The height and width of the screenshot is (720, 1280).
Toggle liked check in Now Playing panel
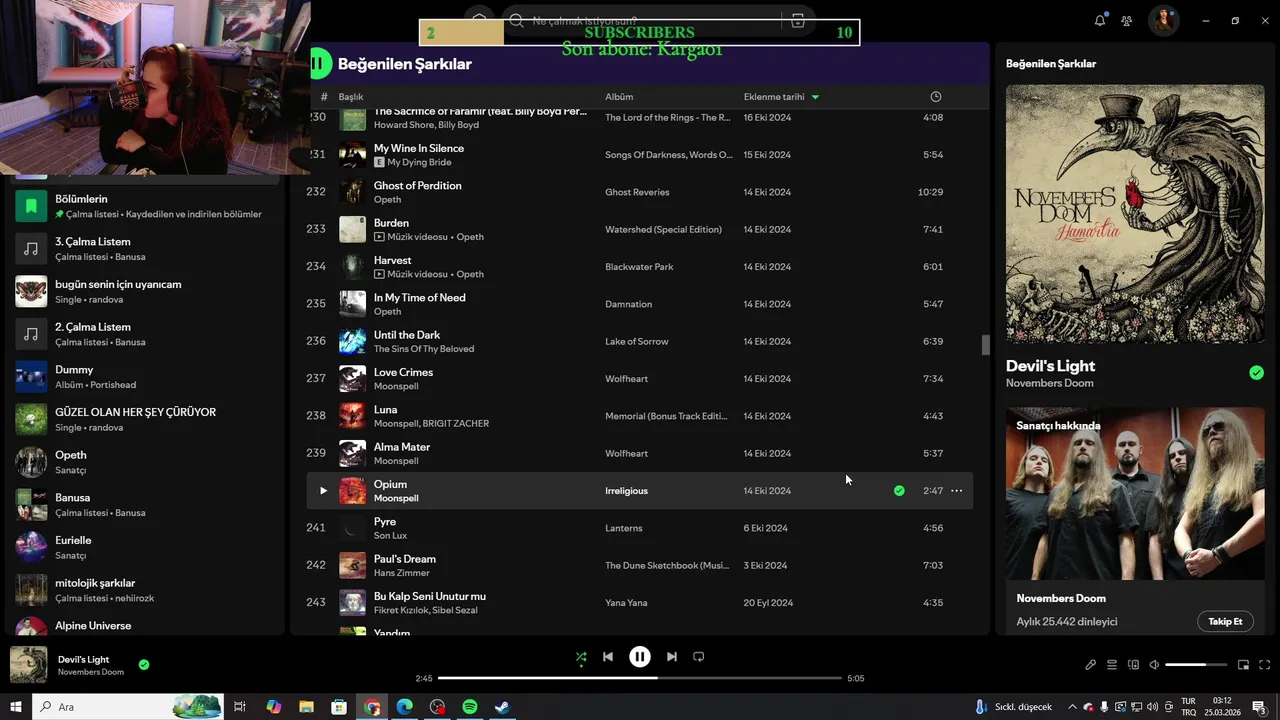click(1256, 373)
